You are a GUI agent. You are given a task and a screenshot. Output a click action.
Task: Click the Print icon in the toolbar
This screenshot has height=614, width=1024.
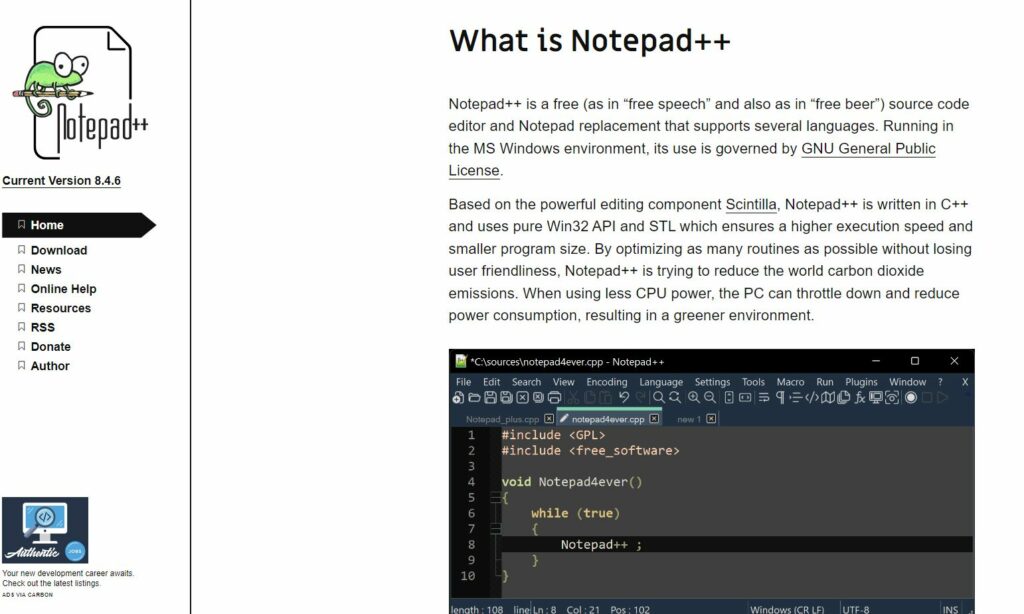pos(554,397)
